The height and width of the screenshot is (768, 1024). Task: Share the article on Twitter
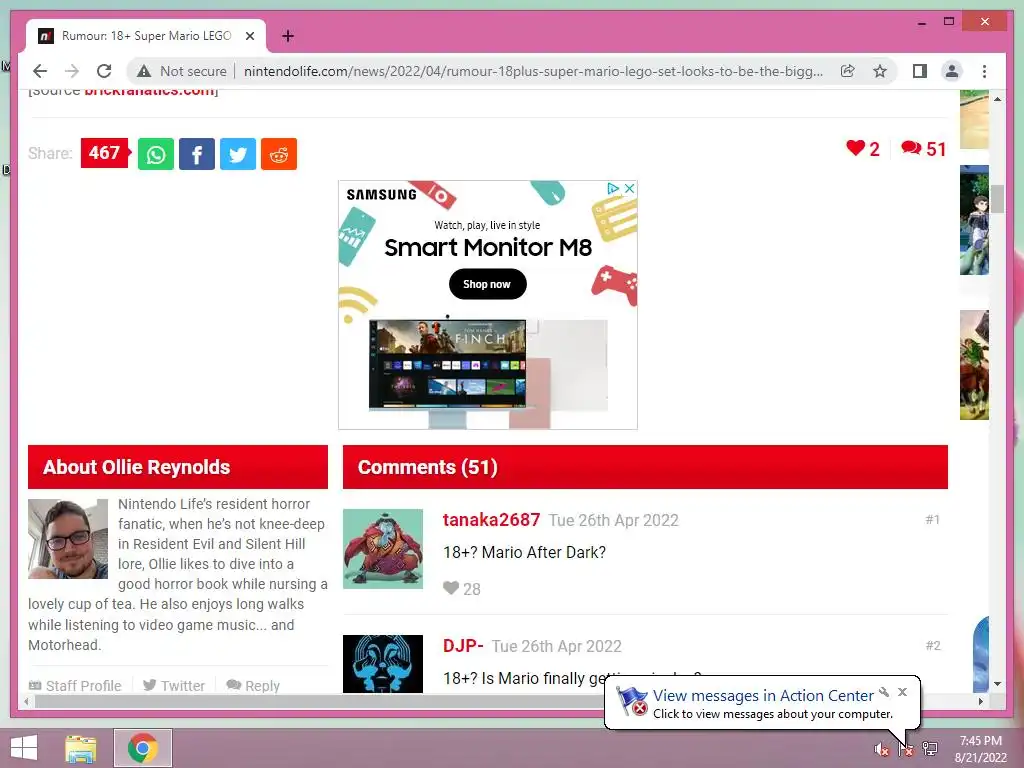click(238, 154)
